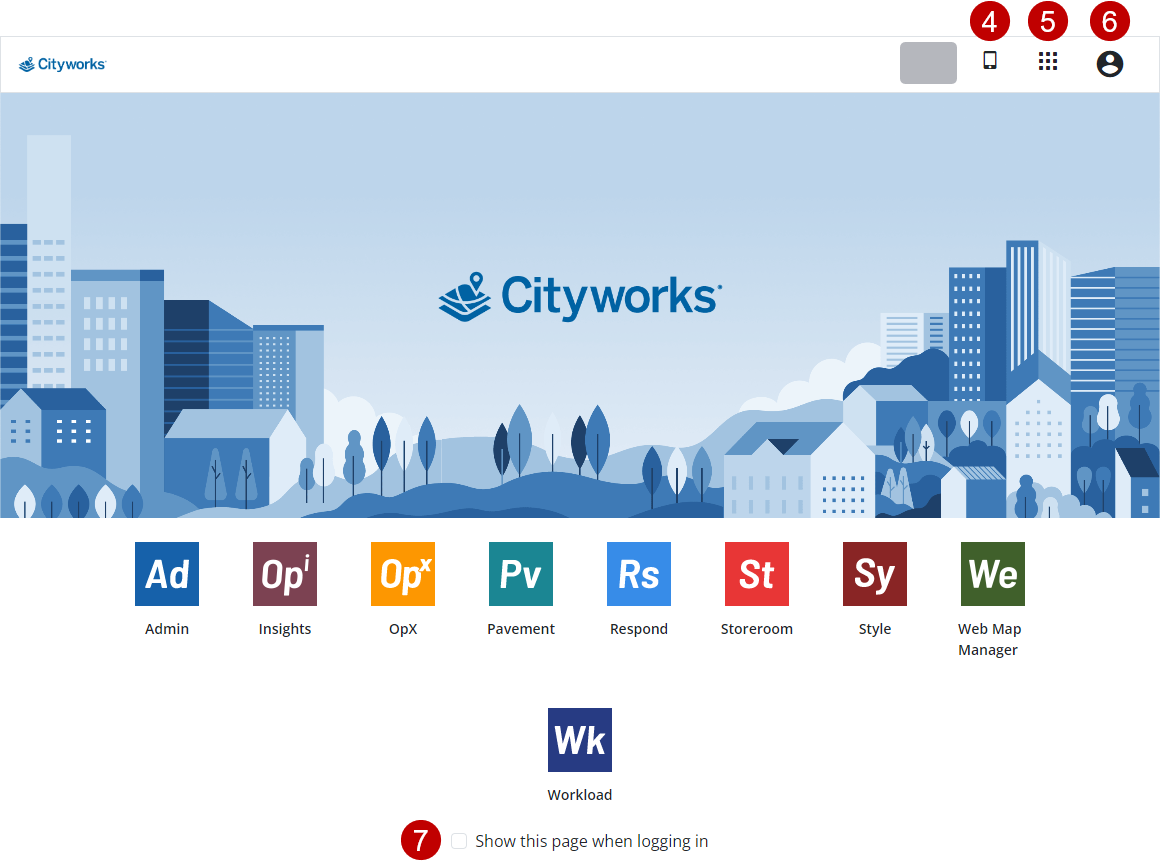Click the large Cityworks banner logo
The height and width of the screenshot is (861, 1160).
(x=580, y=297)
